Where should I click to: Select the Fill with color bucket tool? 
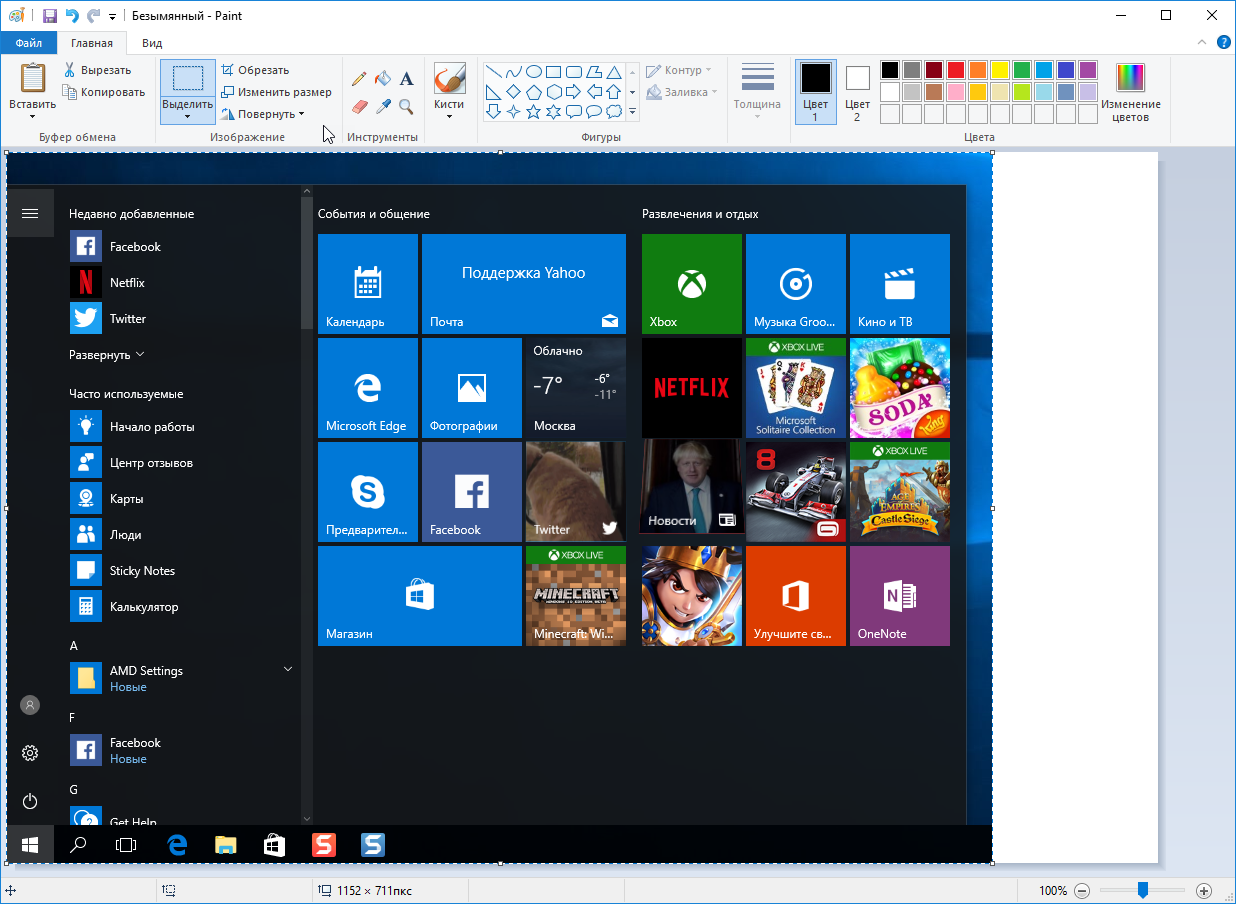[384, 79]
